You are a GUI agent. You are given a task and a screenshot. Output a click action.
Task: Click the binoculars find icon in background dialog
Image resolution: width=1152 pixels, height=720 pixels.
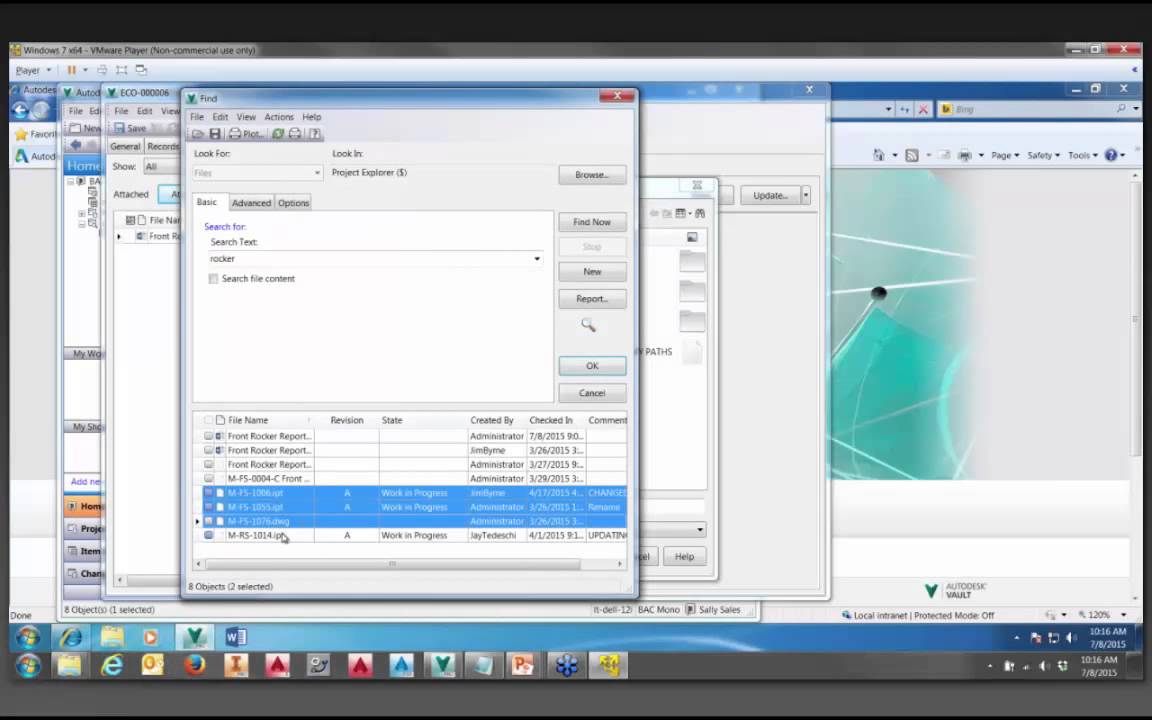(x=700, y=213)
